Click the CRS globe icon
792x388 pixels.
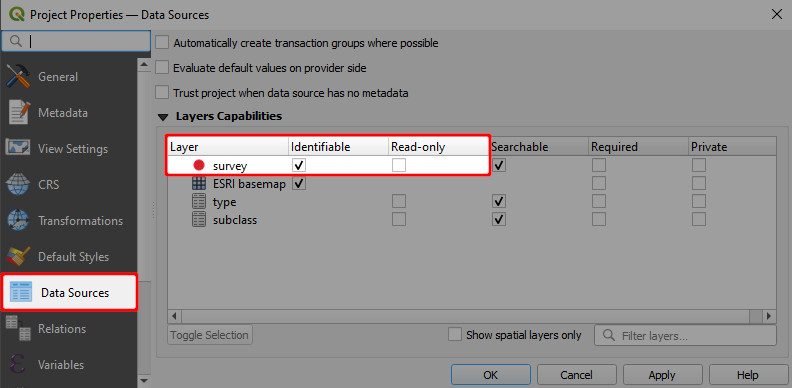(x=19, y=184)
